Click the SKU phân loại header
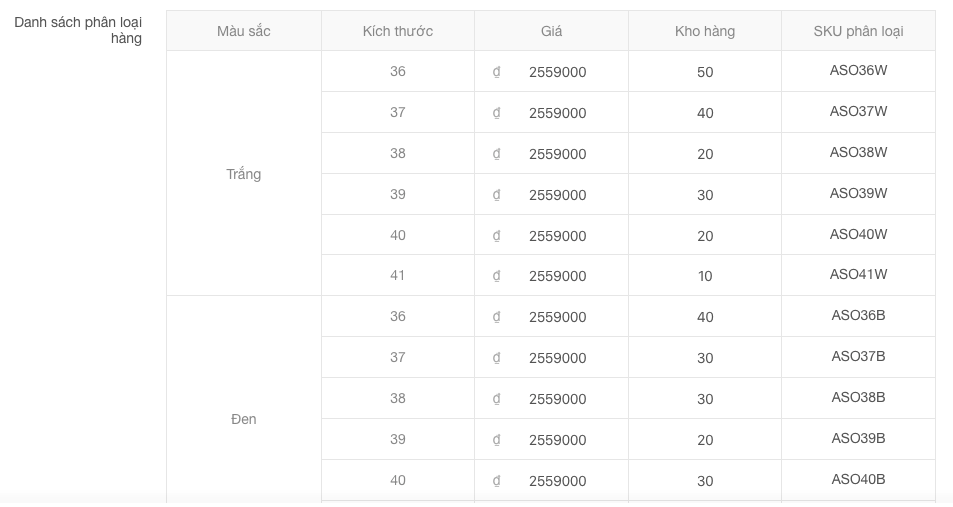953x507 pixels. [858, 31]
